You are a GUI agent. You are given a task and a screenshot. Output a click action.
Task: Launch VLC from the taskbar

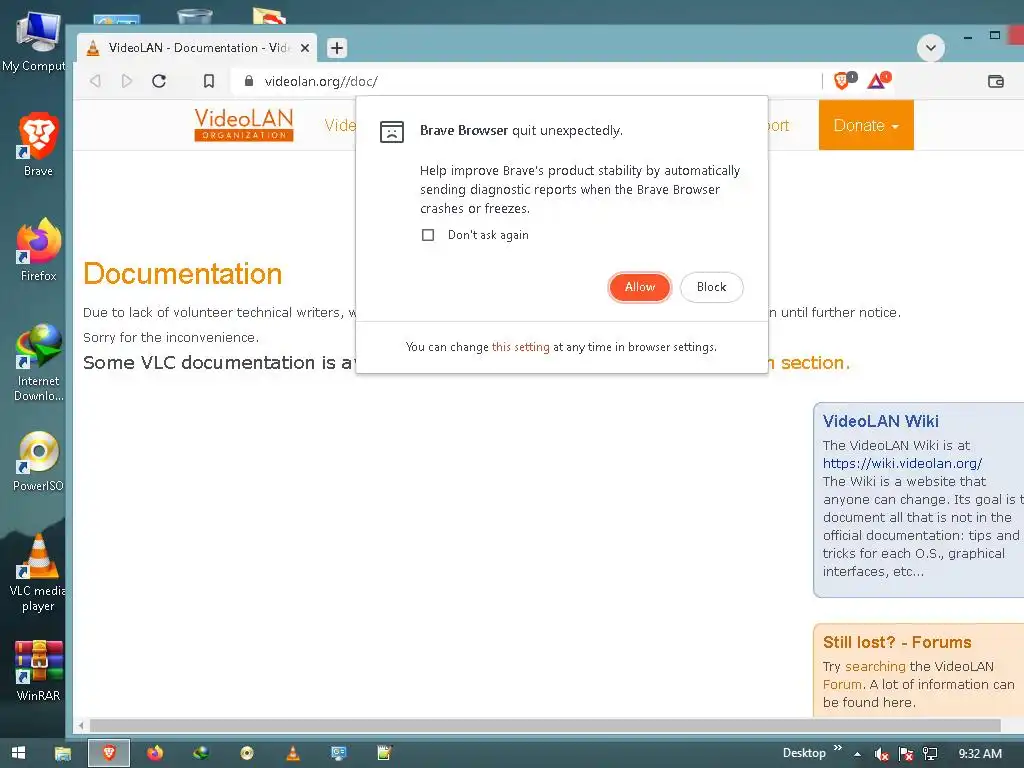point(293,753)
